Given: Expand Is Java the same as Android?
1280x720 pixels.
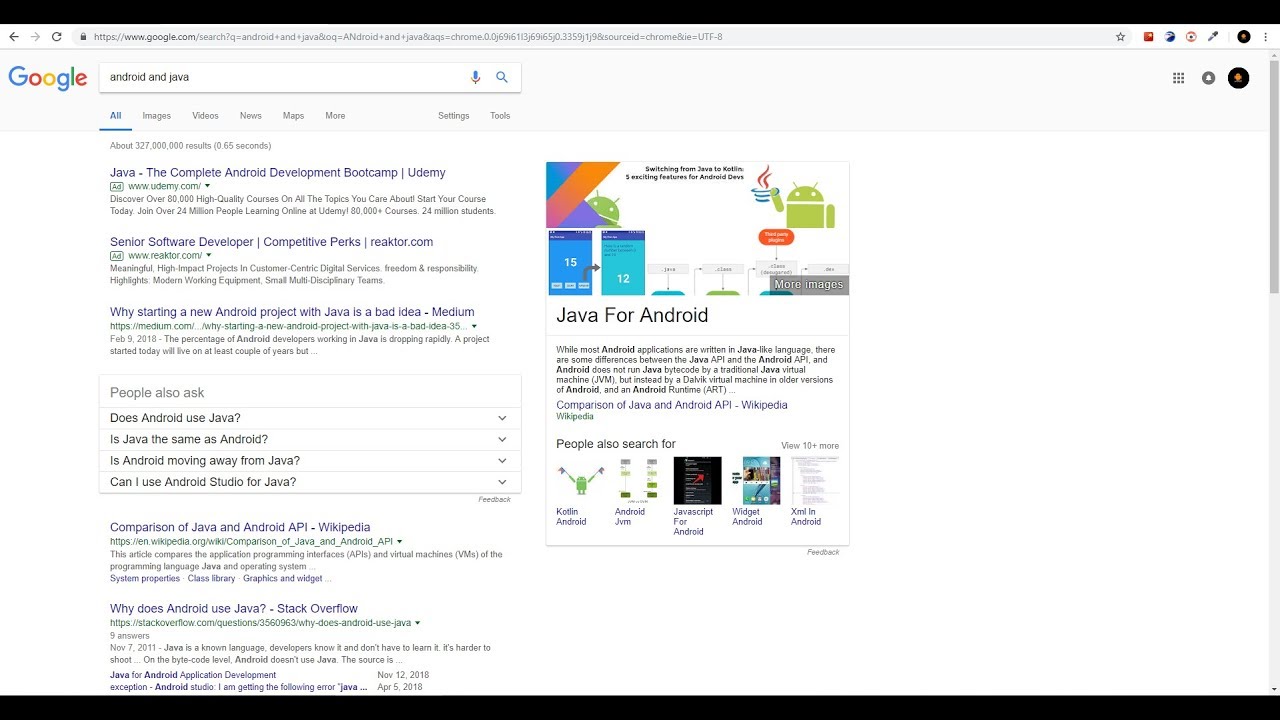Looking at the screenshot, I should click(x=310, y=439).
